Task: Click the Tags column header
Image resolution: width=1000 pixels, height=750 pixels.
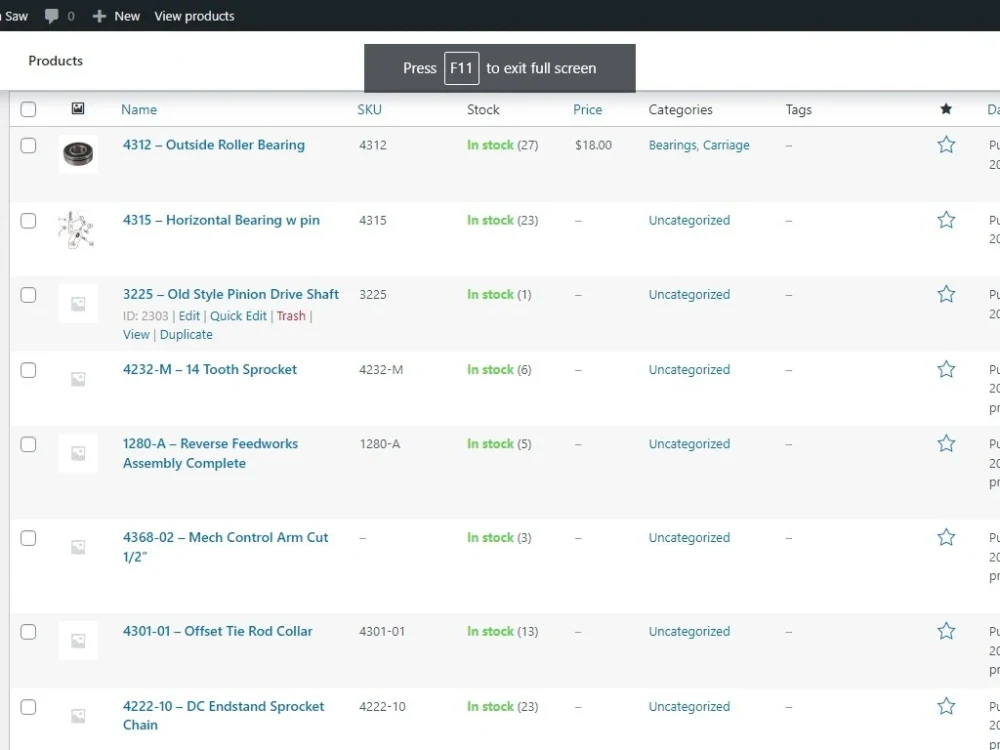Action: click(798, 110)
